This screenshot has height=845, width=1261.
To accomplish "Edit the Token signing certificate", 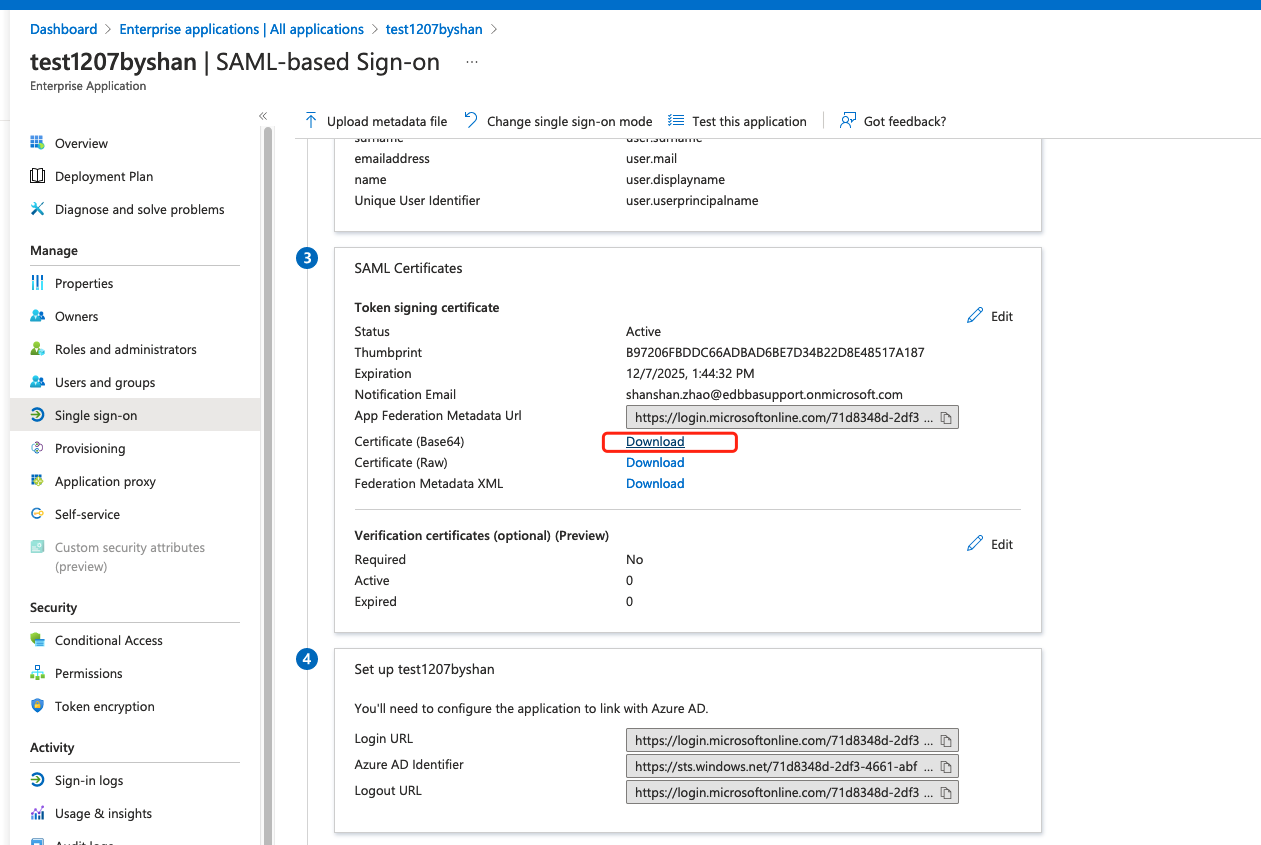I will [990, 316].
